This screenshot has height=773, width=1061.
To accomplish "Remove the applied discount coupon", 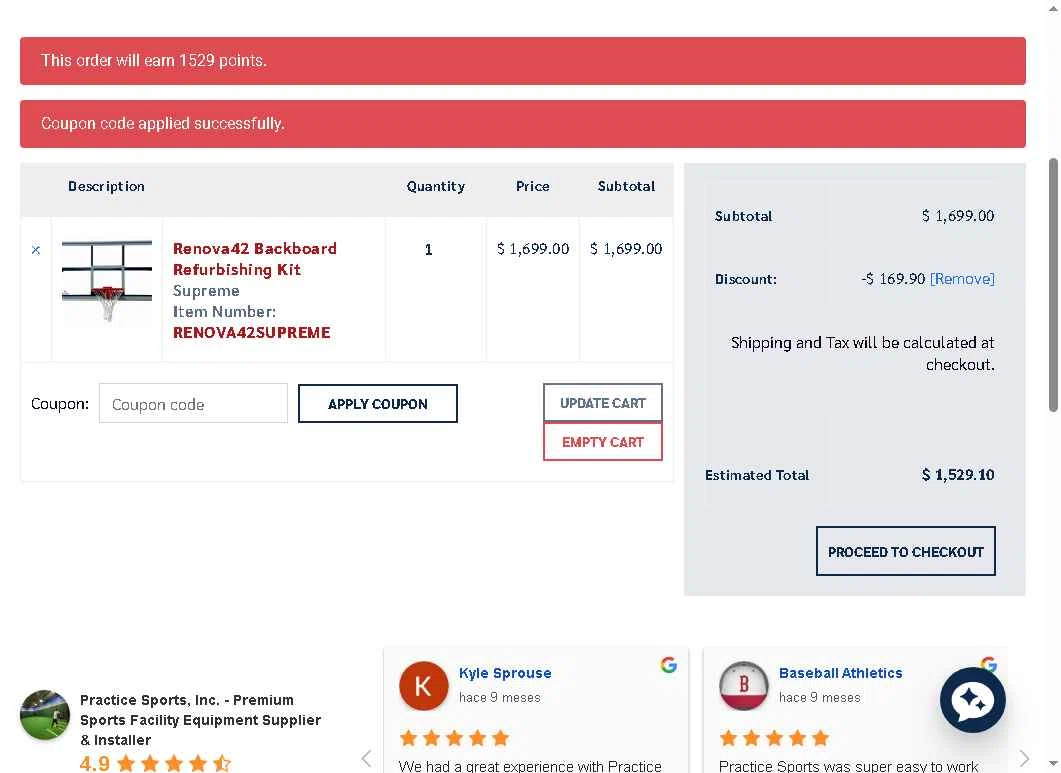I will tap(962, 279).
